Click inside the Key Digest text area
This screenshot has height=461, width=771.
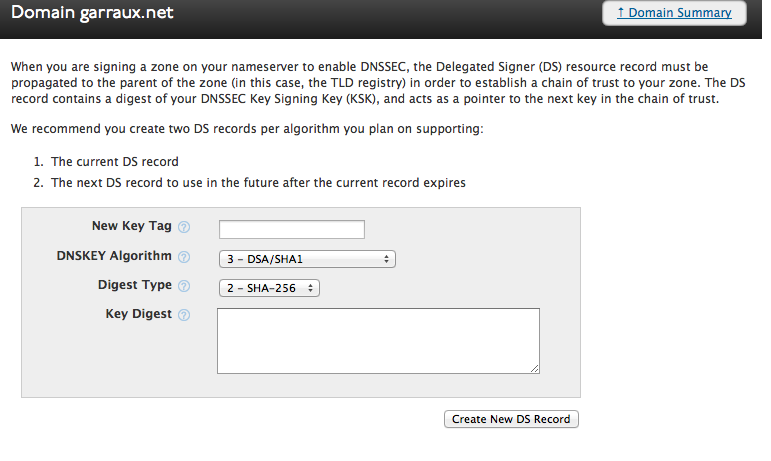378,340
